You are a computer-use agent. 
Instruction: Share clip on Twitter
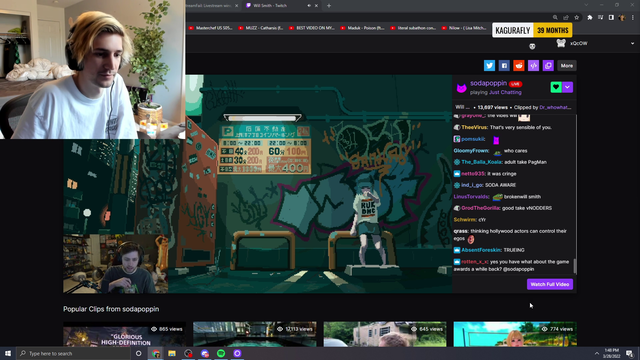coord(489,65)
